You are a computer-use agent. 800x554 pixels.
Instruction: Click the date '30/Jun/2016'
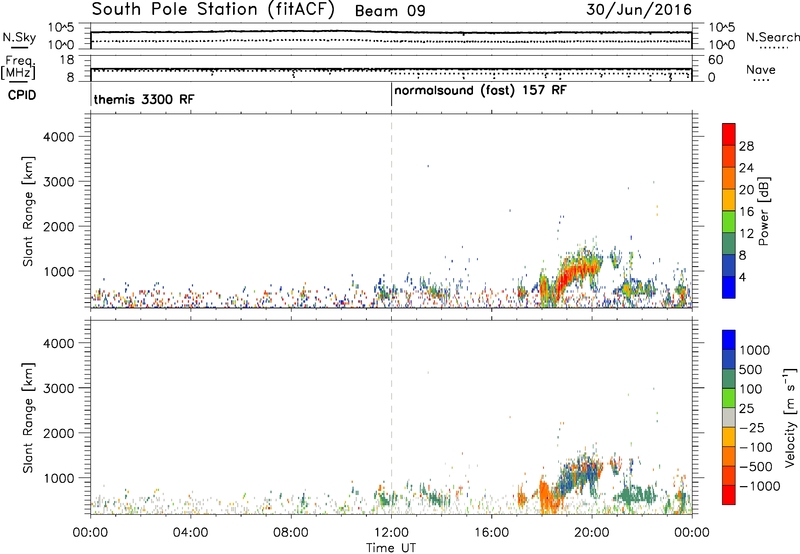[639, 10]
